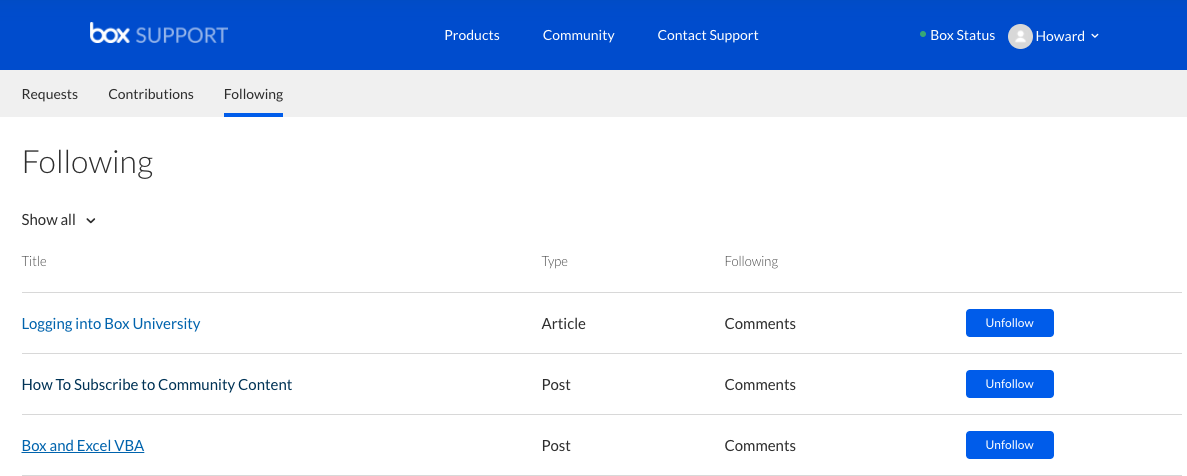Go to Contact Support
Image resolution: width=1187 pixels, height=476 pixels.
click(708, 35)
